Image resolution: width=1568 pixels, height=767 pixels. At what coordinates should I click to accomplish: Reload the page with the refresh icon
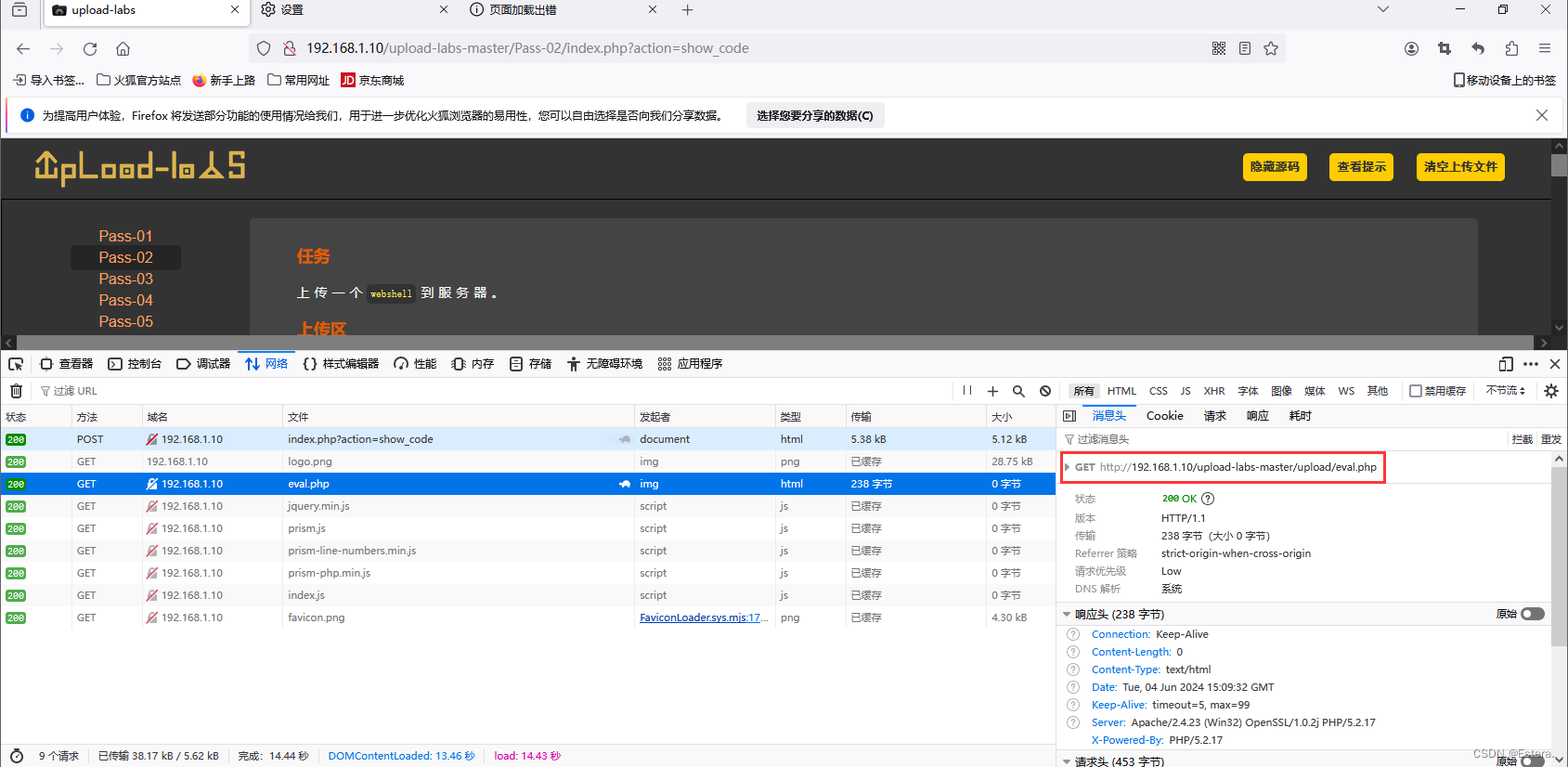[90, 48]
